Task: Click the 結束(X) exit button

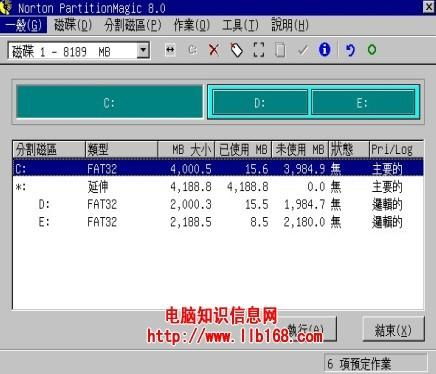Action: 393,329
